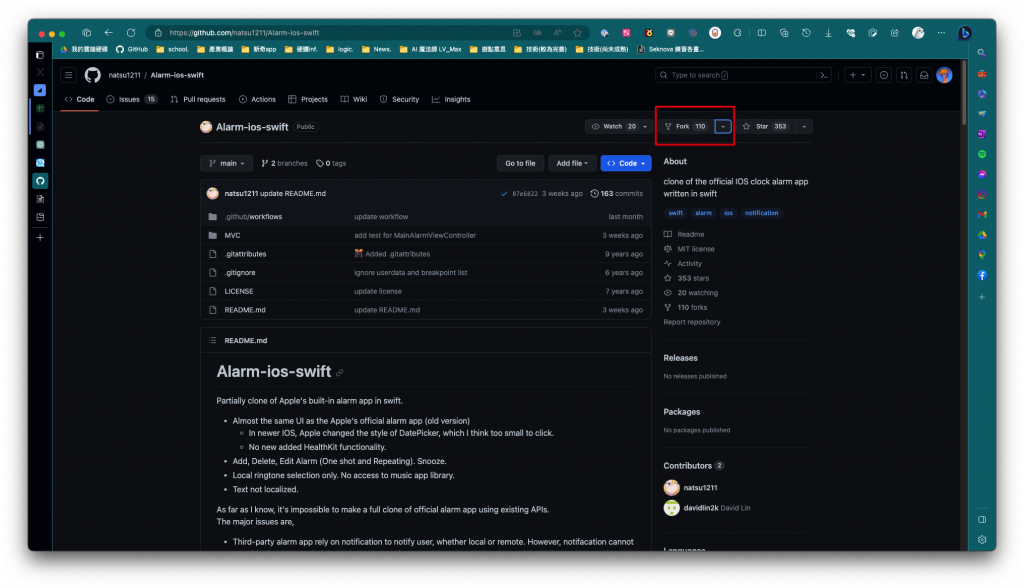Click the Go to file button
The image size is (1024, 588).
pos(520,163)
